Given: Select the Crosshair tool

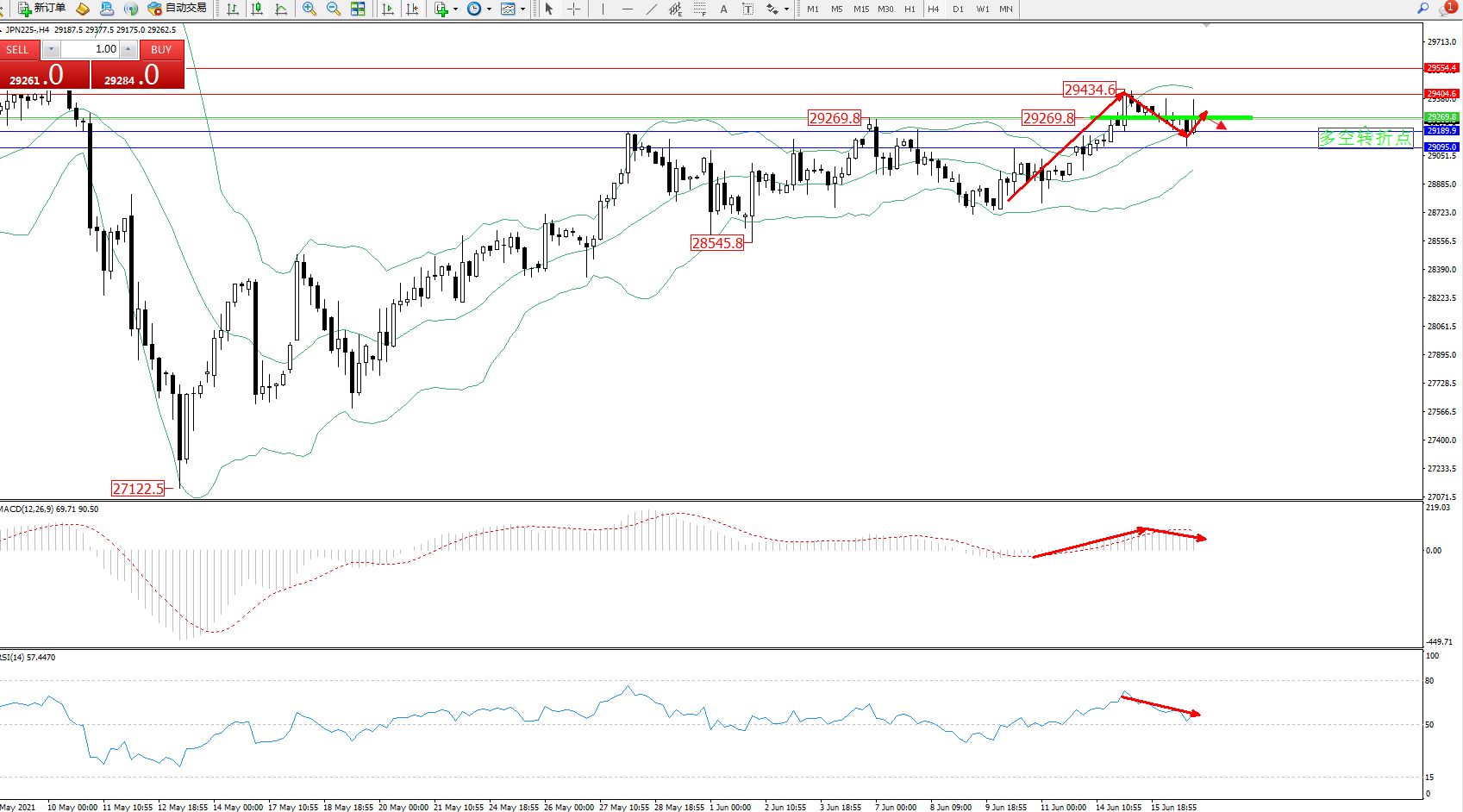Looking at the screenshot, I should pos(573,9).
